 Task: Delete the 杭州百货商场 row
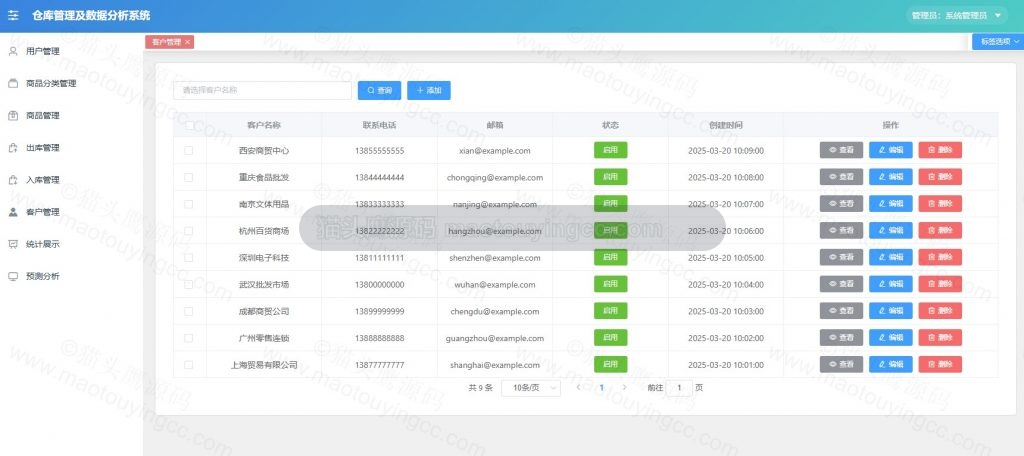940,230
